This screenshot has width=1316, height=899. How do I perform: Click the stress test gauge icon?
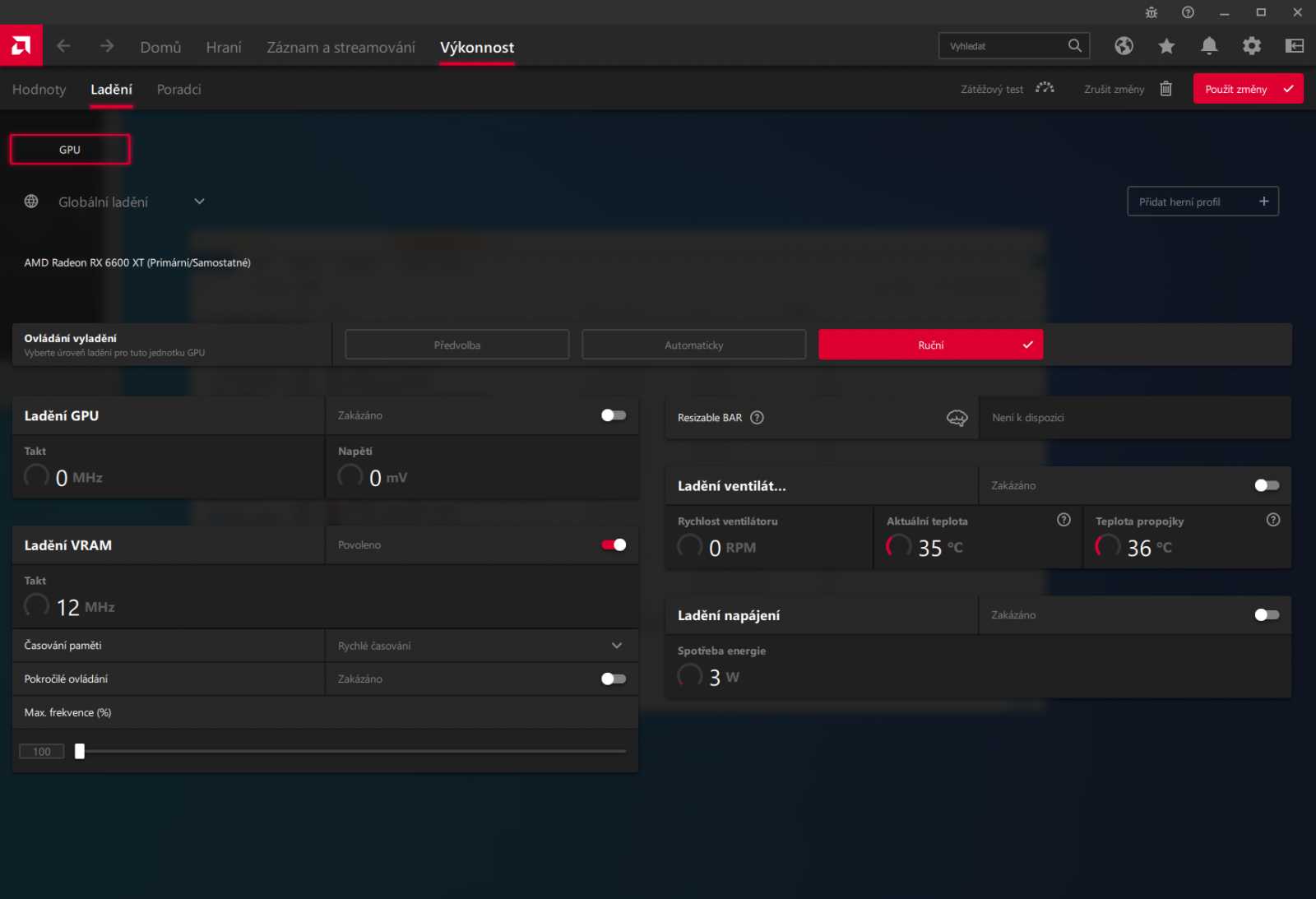click(1045, 88)
